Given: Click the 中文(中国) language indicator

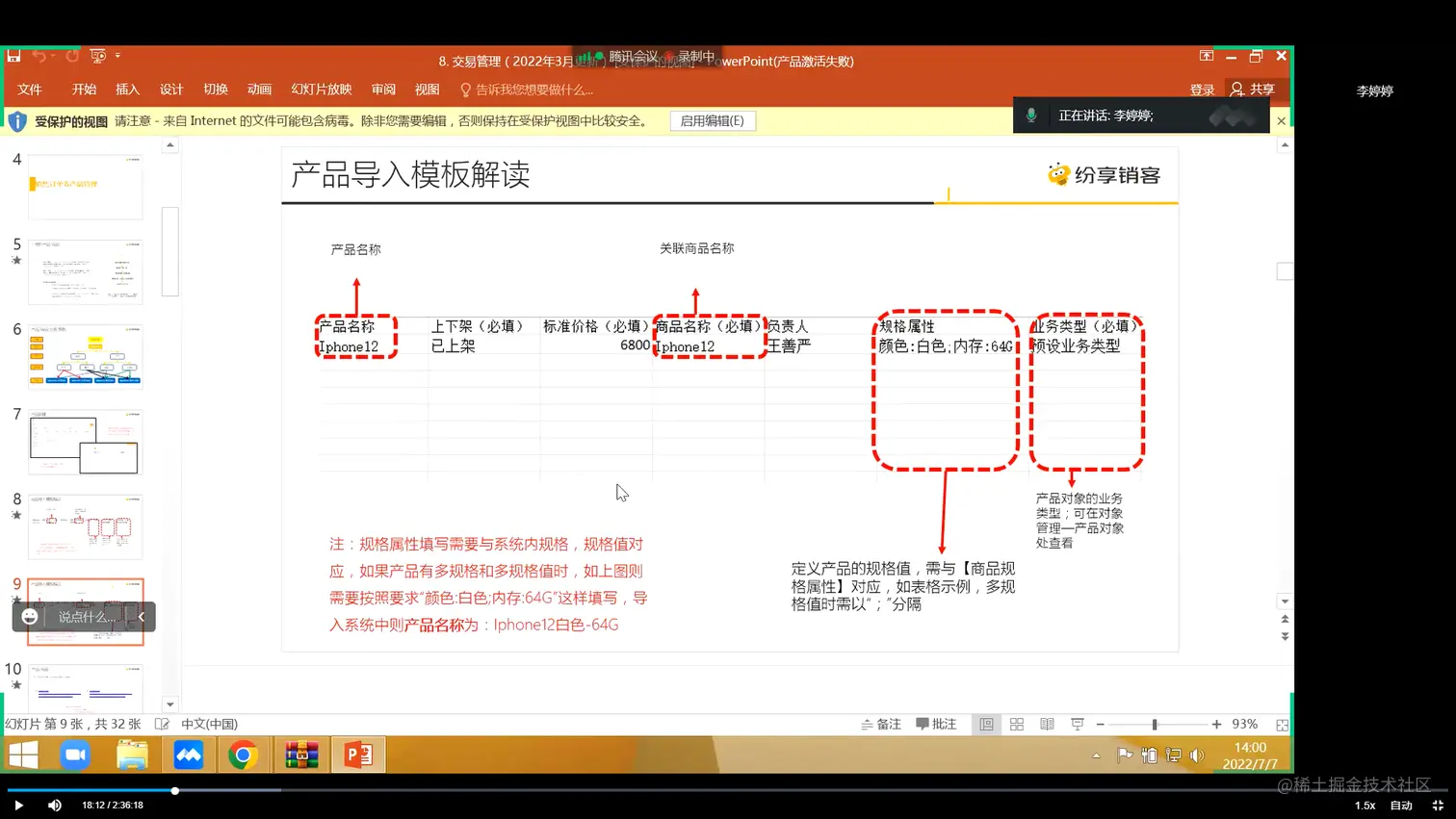Looking at the screenshot, I should (209, 724).
